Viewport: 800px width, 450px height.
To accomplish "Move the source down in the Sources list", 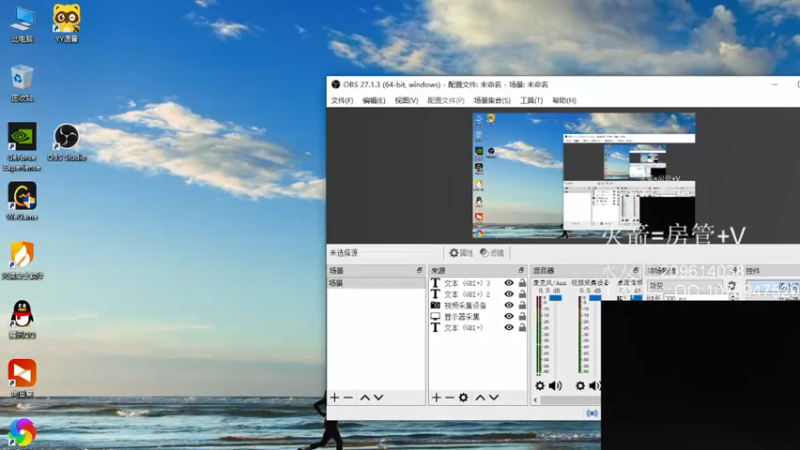I will click(494, 397).
